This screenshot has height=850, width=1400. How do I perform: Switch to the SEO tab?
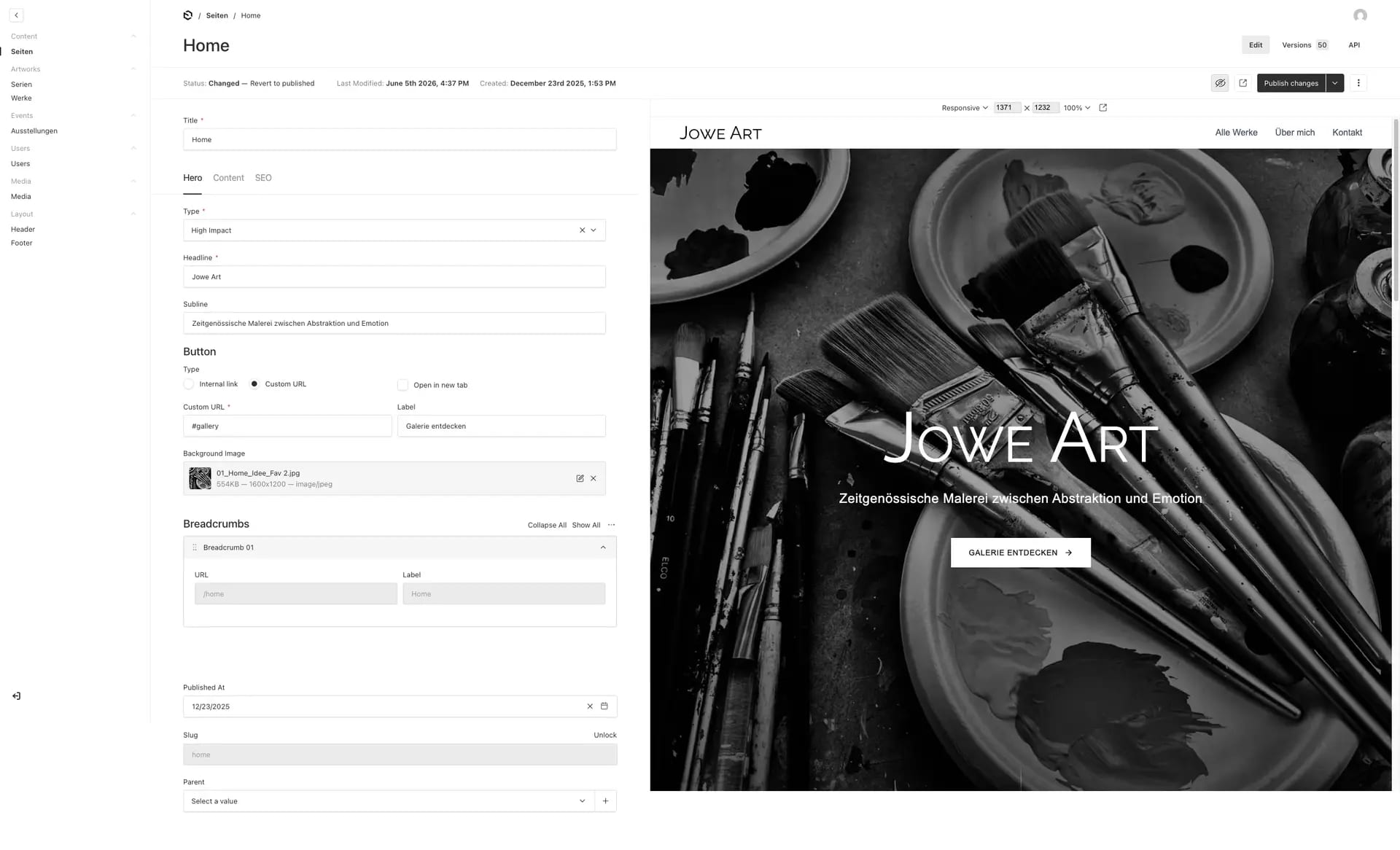point(263,178)
